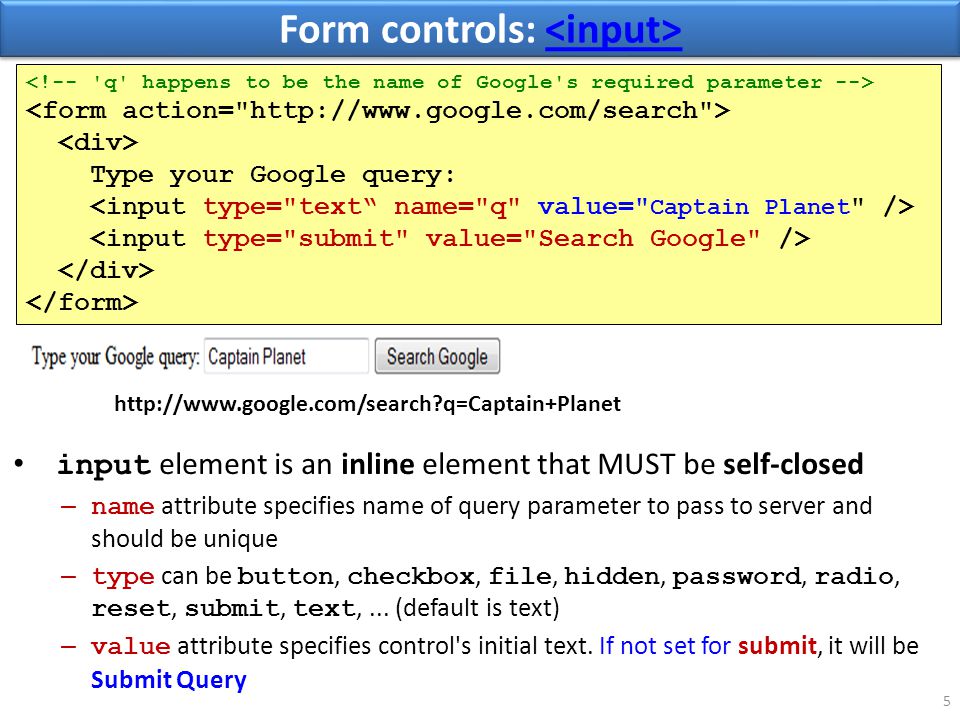The image size is (960, 720).
Task: Click the red 'submit' word in last bullet
Action: [x=777, y=646]
